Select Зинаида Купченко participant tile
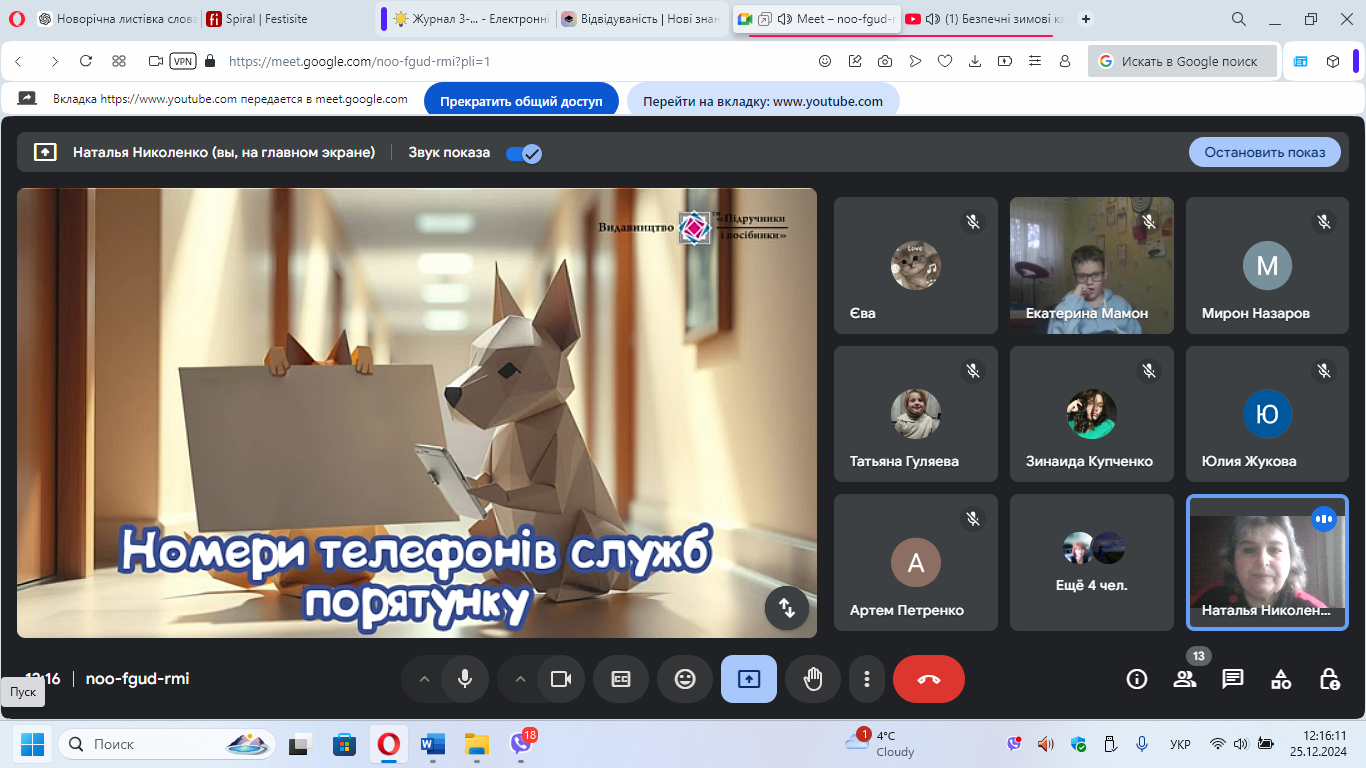The height and width of the screenshot is (768, 1366). pyautogui.click(x=1092, y=414)
